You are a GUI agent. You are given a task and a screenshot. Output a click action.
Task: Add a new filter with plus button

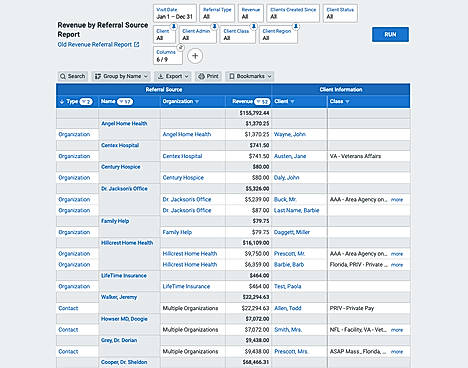[195, 56]
